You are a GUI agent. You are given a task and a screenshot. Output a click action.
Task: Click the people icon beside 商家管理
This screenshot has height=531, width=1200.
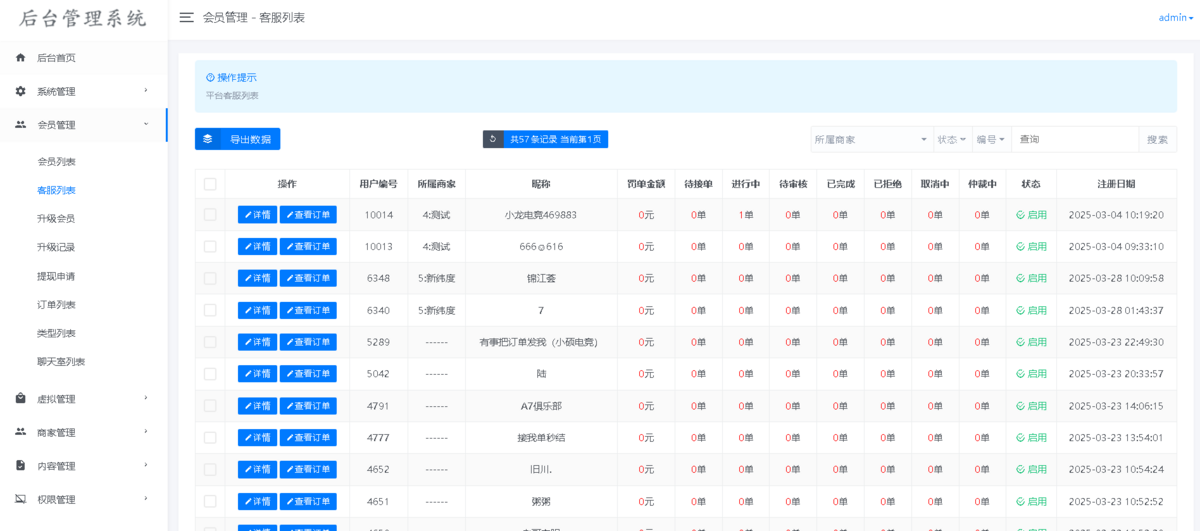coord(20,432)
